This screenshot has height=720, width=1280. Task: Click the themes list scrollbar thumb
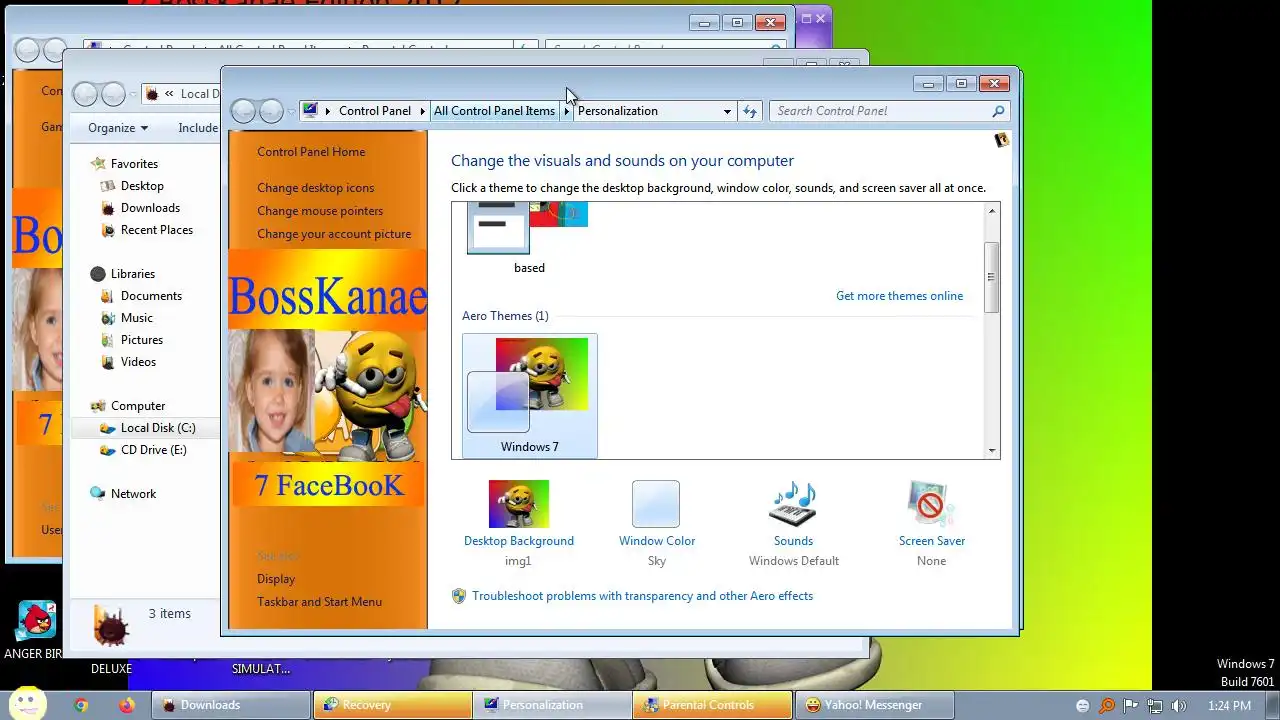(992, 277)
